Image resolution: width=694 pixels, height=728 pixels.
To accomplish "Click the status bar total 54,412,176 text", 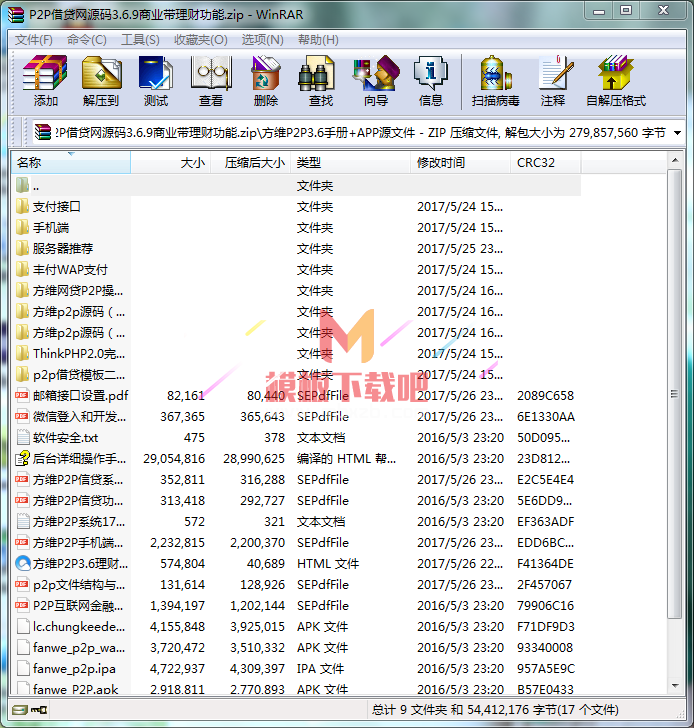I will coord(494,710).
